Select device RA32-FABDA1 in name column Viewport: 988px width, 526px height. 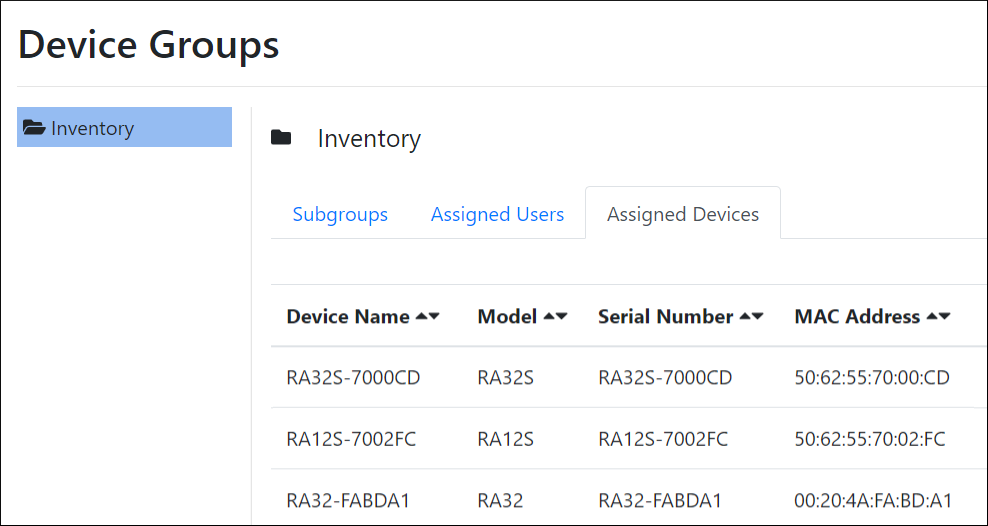pyautogui.click(x=348, y=499)
